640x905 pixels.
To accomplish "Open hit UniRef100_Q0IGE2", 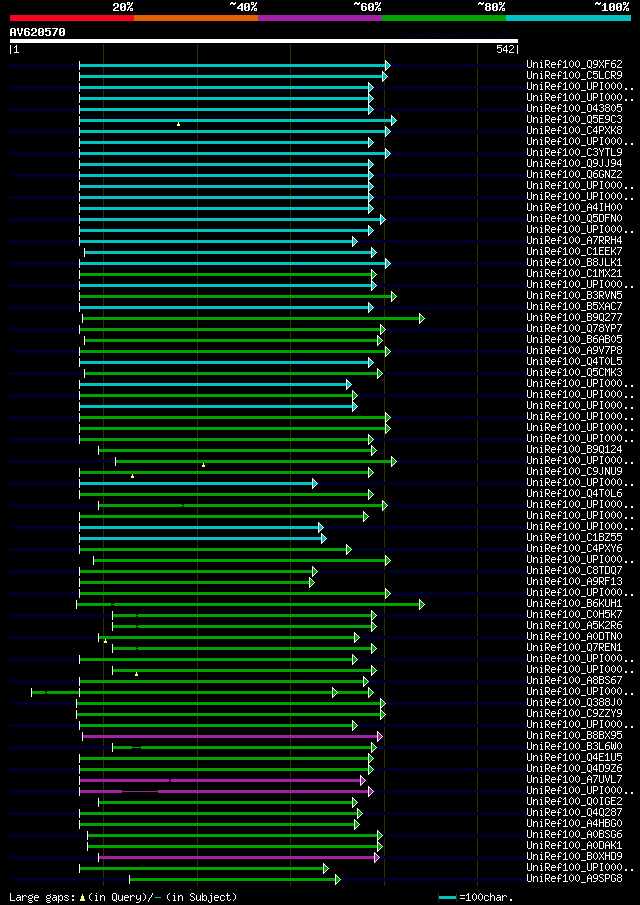I will [574, 801].
